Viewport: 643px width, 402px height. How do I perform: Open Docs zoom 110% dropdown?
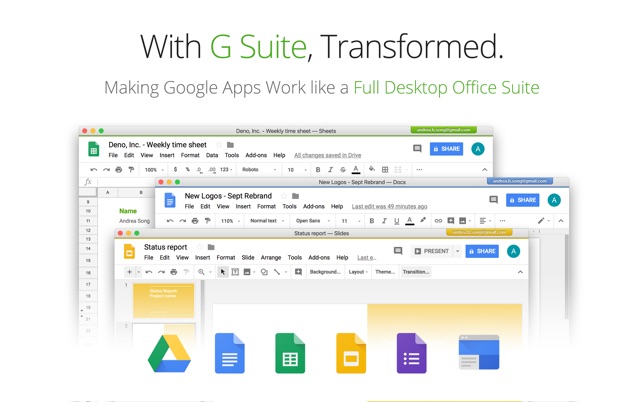230,221
